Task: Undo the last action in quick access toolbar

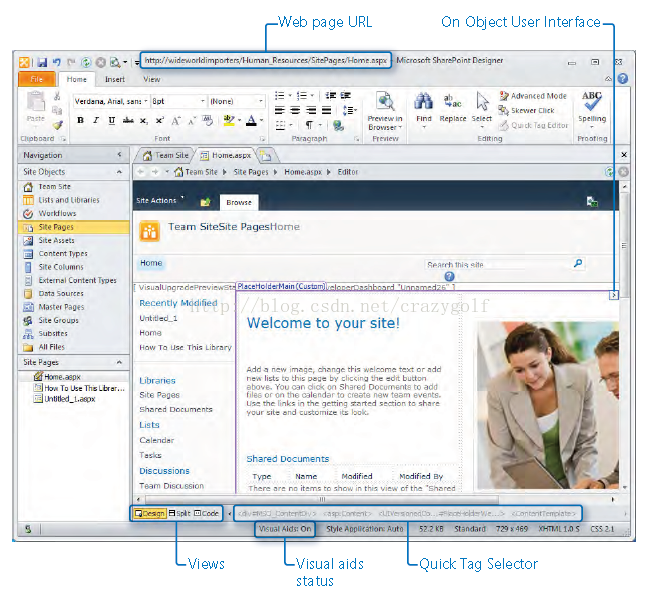Action: coord(57,62)
